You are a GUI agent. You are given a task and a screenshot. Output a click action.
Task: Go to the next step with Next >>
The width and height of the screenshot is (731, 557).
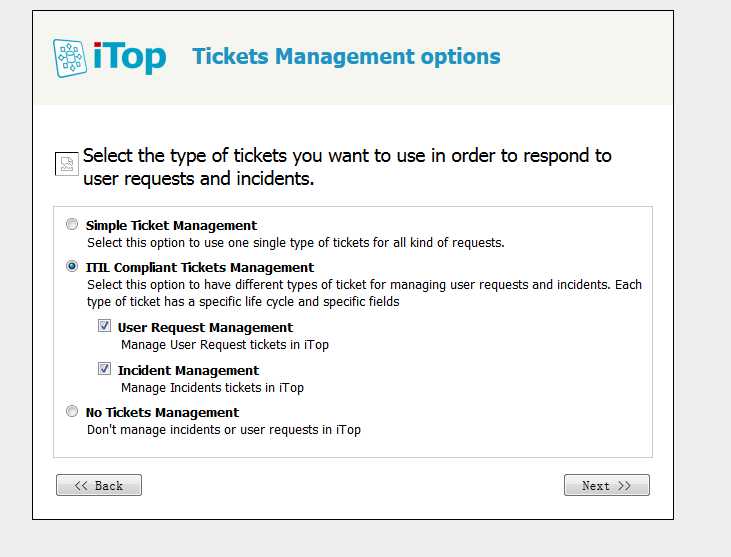point(607,485)
